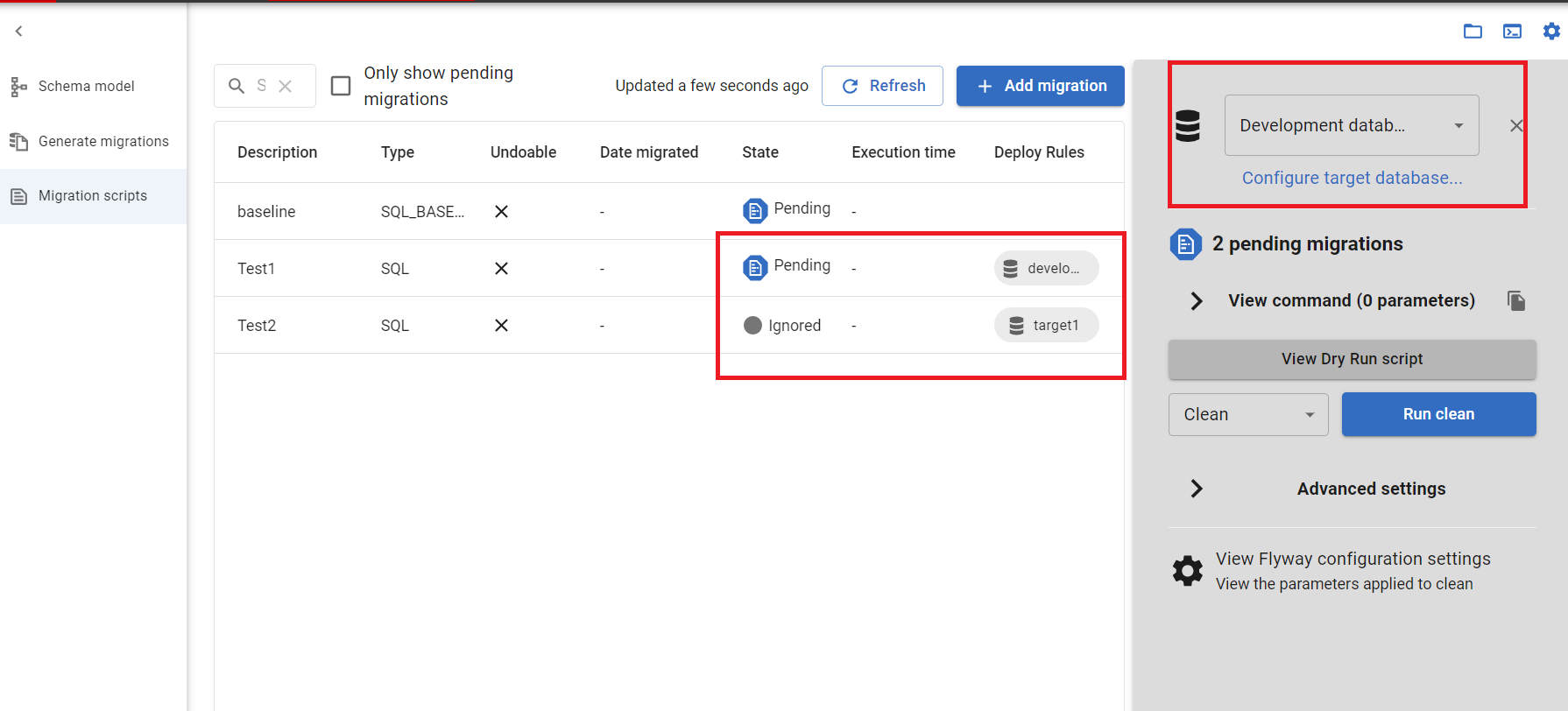Screen dimensions: 1568x711
Task: Open Configure target database link
Action: 1352,178
